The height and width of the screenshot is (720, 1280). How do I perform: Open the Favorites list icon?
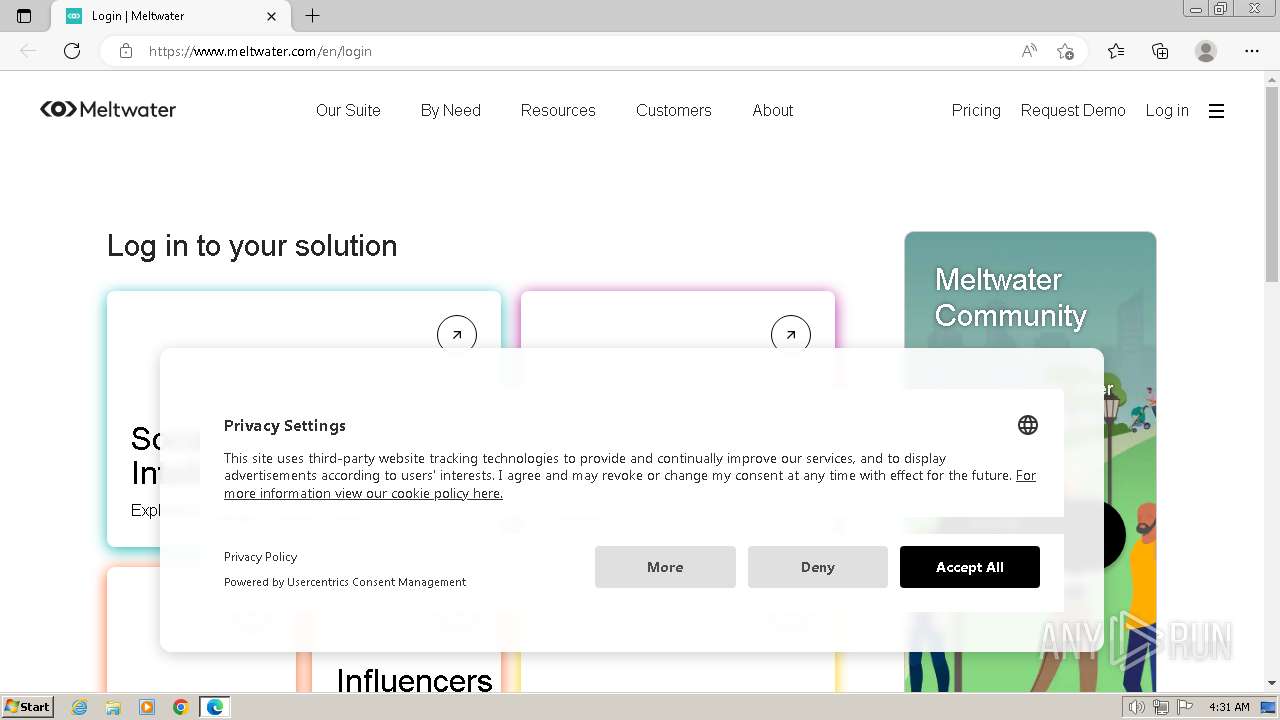coord(1116,51)
